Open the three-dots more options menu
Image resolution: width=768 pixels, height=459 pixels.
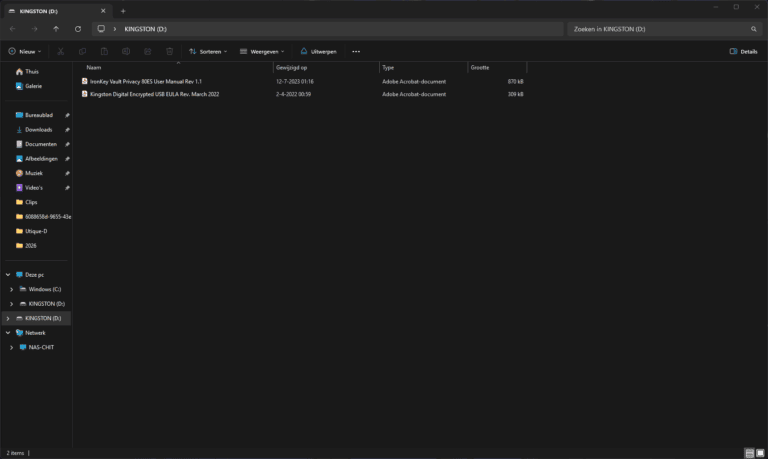[356, 51]
